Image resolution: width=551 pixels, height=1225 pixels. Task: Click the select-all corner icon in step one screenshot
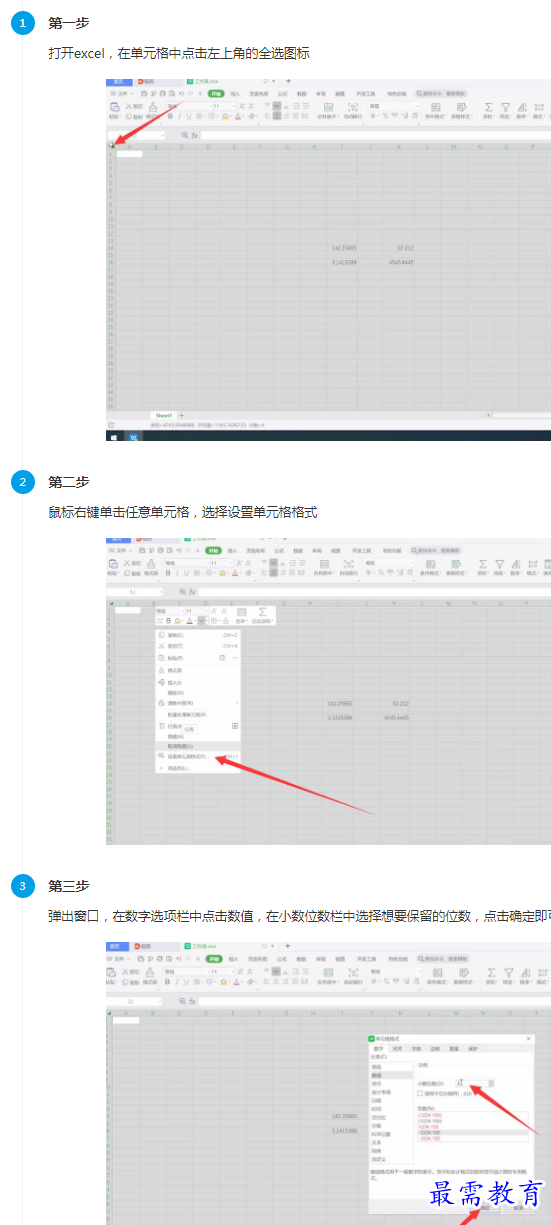(111, 146)
